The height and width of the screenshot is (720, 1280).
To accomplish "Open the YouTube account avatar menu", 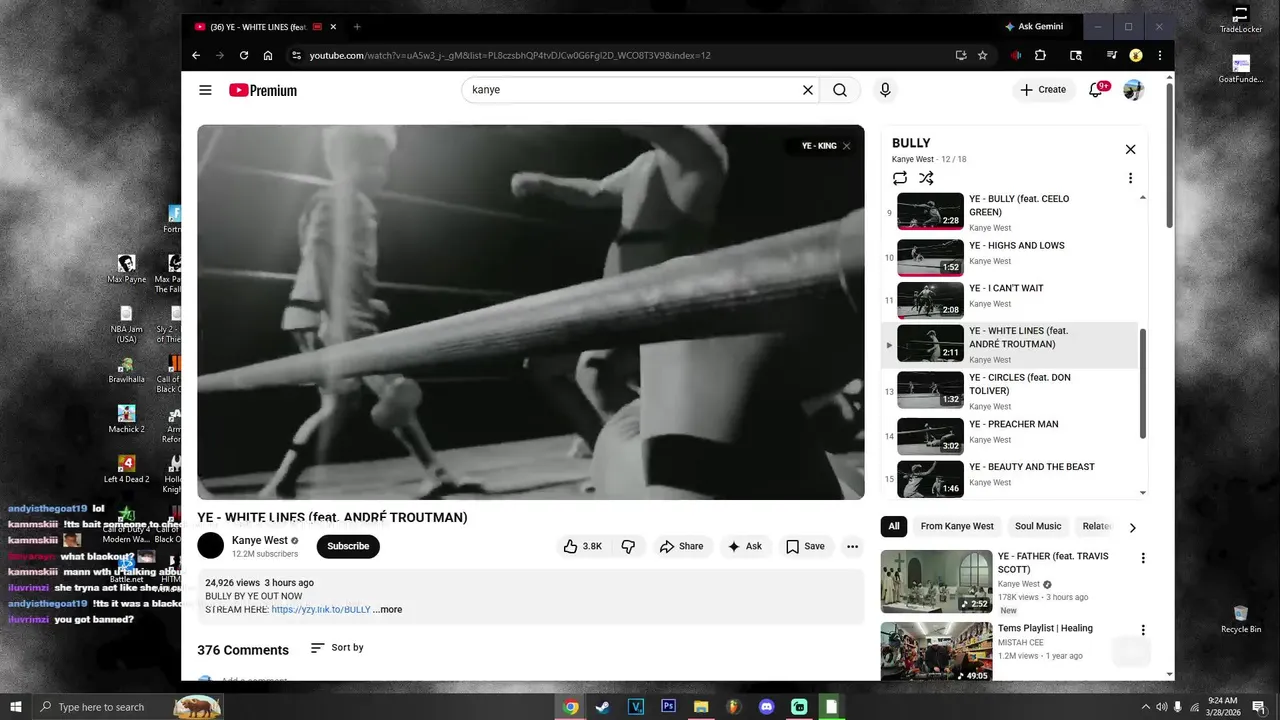I will (x=1133, y=90).
